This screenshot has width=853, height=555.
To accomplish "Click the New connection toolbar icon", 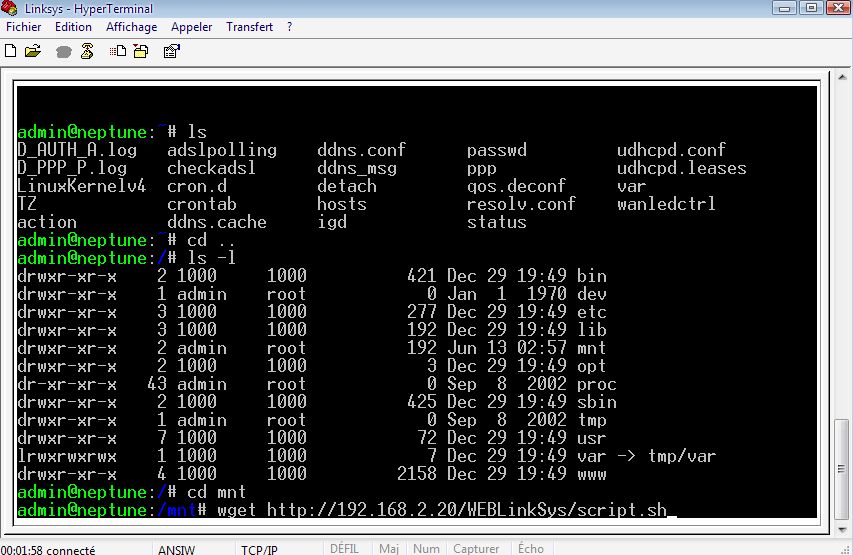I will (10, 51).
